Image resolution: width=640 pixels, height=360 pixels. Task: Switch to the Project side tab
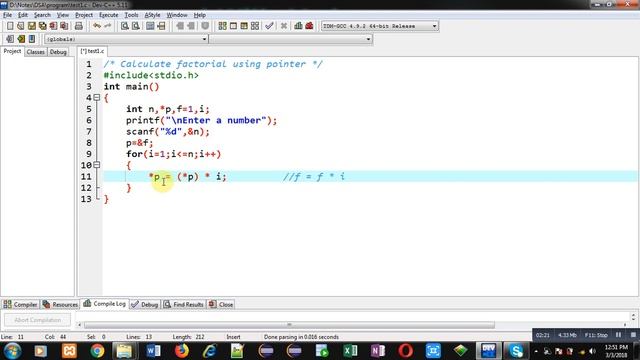[x=12, y=51]
